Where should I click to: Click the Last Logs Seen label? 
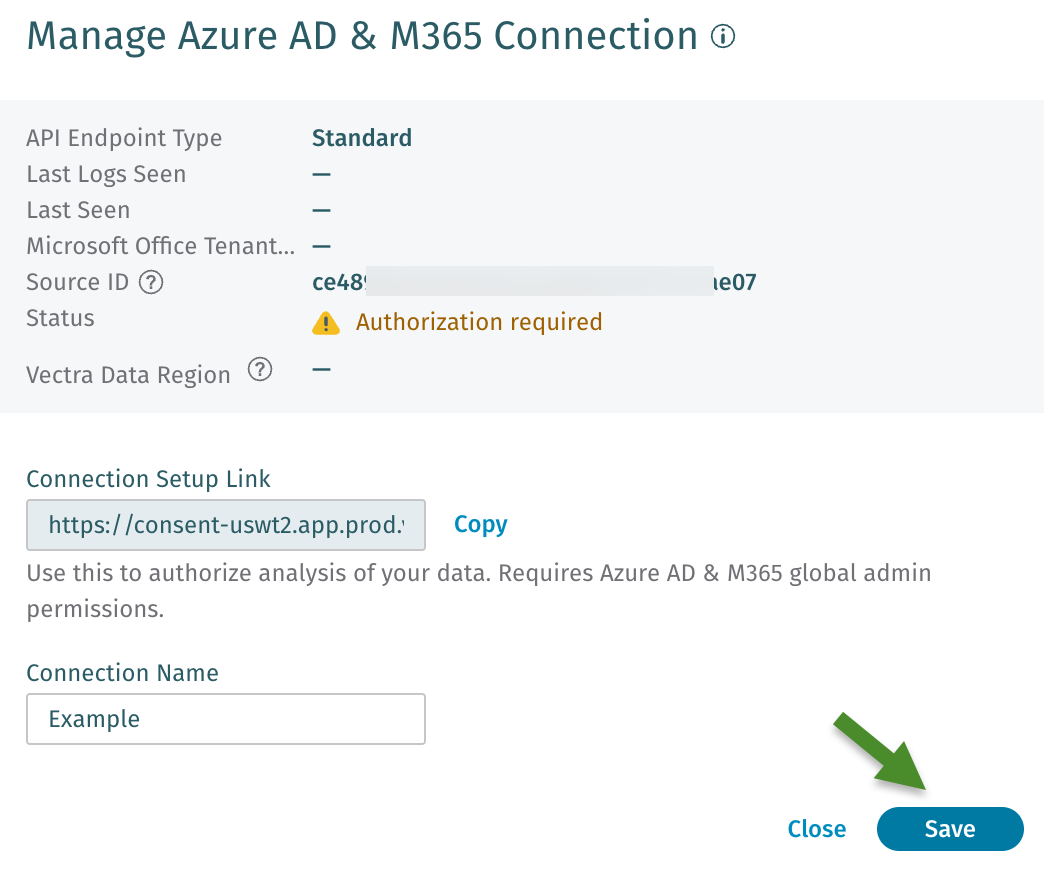coord(106,174)
